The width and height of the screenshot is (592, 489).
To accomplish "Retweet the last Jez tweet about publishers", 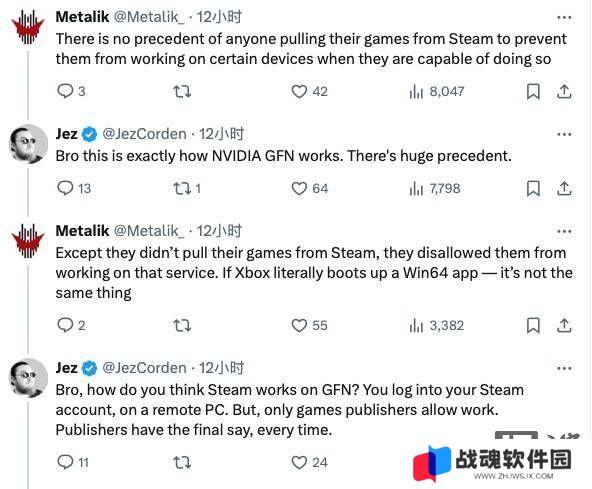I will (x=182, y=462).
